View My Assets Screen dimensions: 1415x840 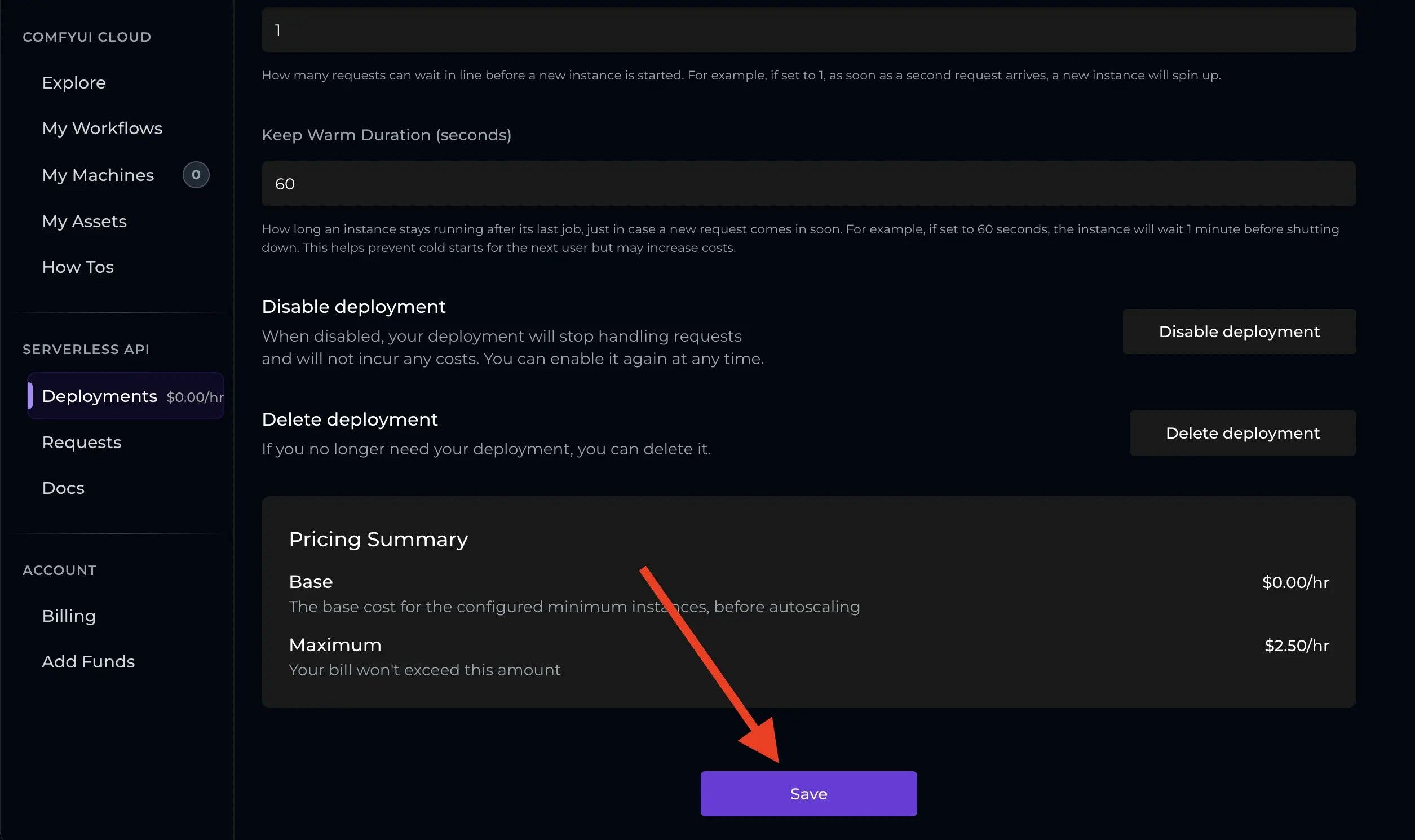pyautogui.click(x=85, y=222)
